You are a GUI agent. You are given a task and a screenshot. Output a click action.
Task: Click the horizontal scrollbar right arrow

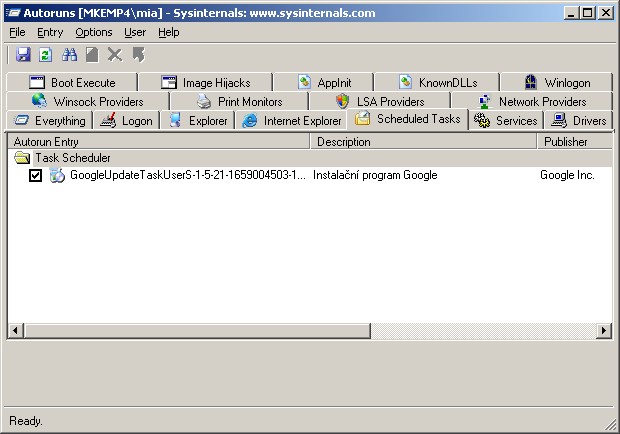click(604, 330)
